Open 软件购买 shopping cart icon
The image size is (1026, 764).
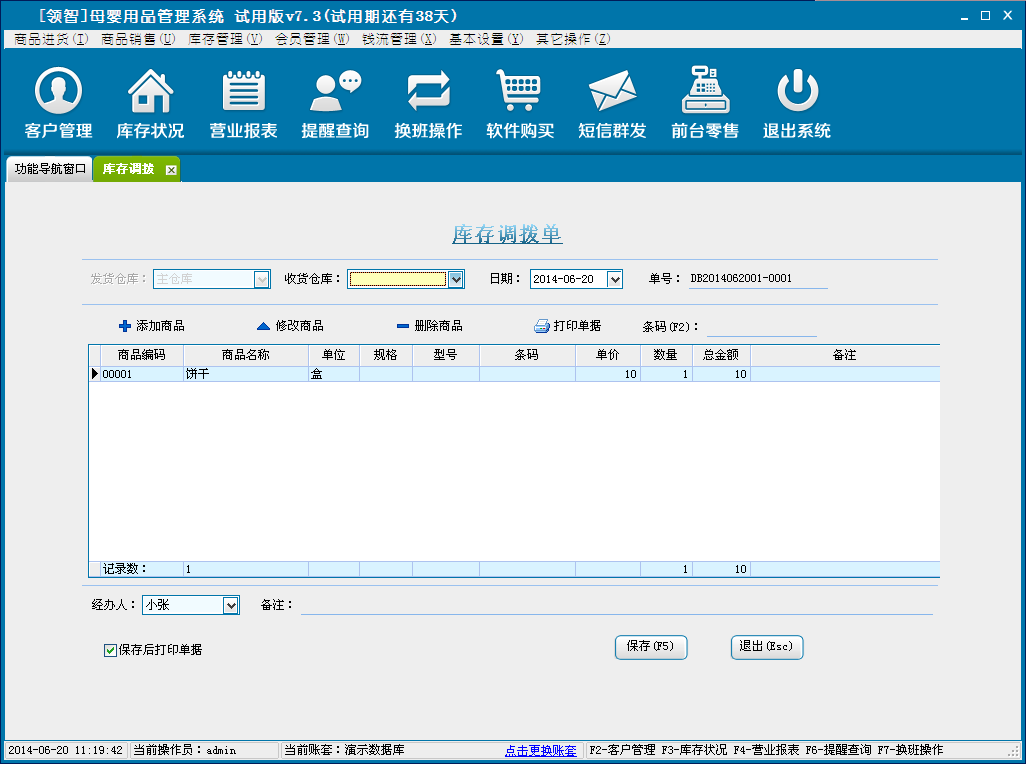coord(520,92)
